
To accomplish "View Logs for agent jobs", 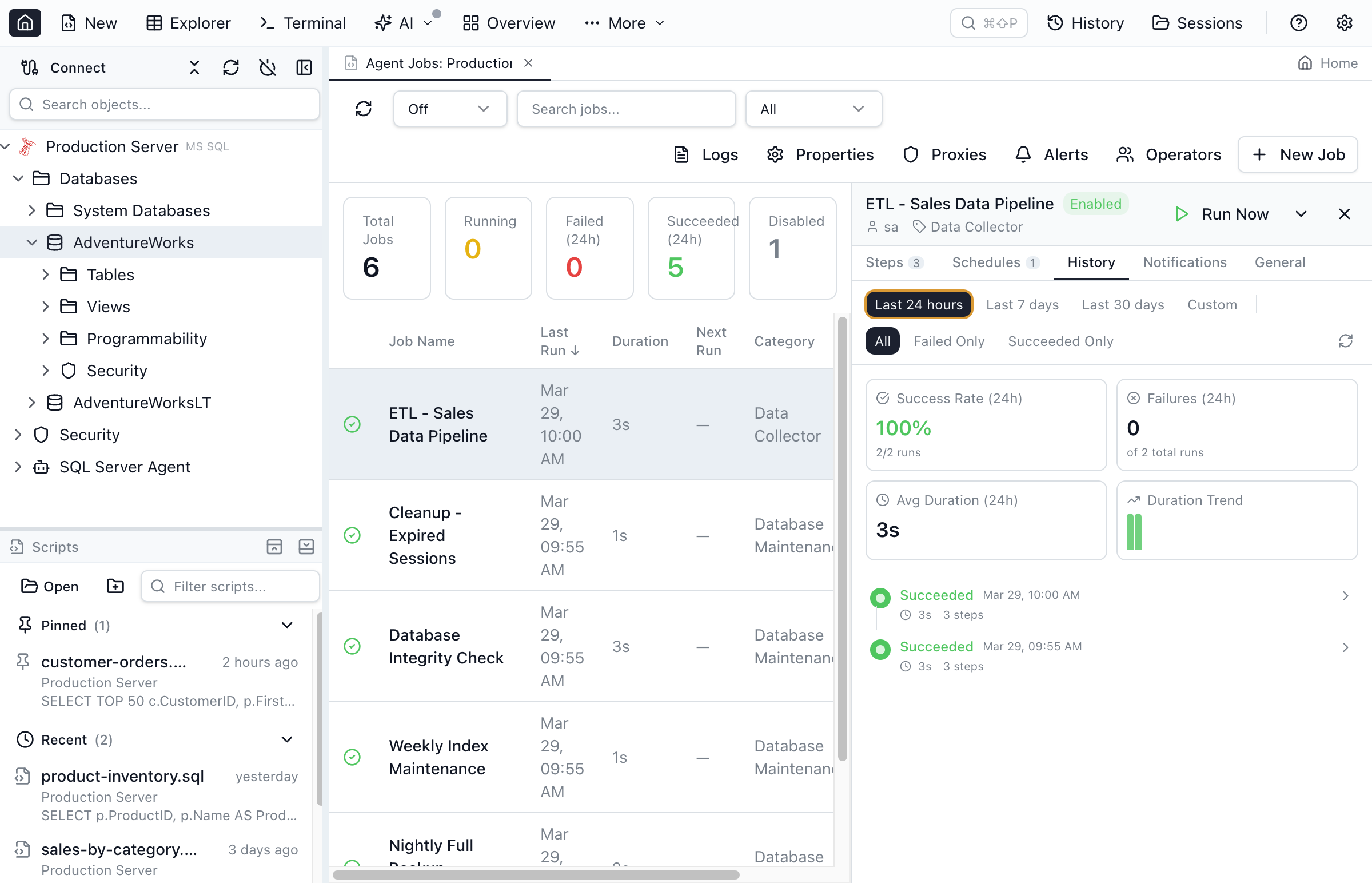I will coord(705,154).
